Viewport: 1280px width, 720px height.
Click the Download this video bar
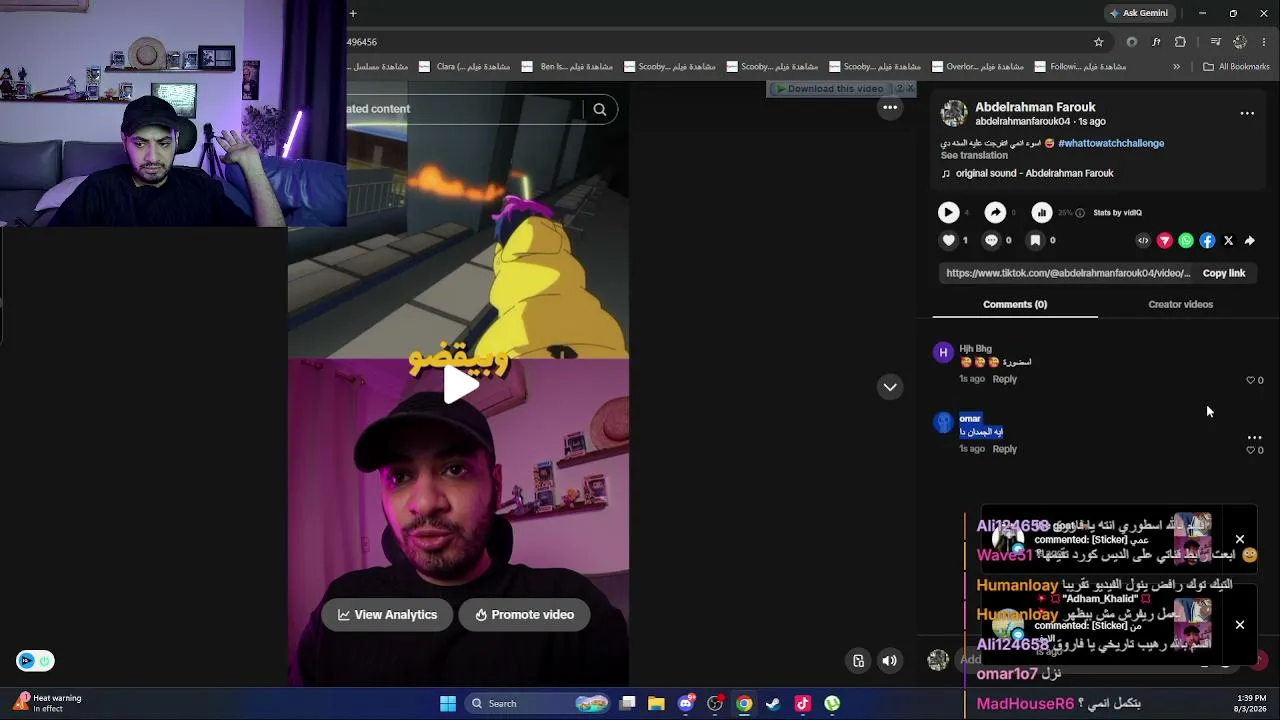(830, 88)
